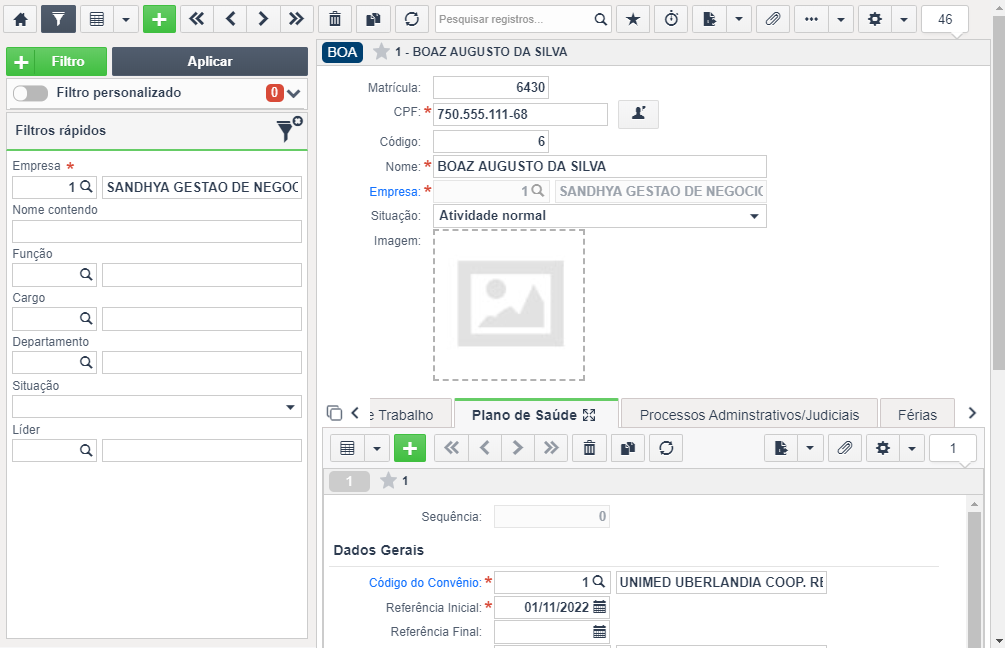
Task: Click the Aplicar button
Action: (210, 62)
